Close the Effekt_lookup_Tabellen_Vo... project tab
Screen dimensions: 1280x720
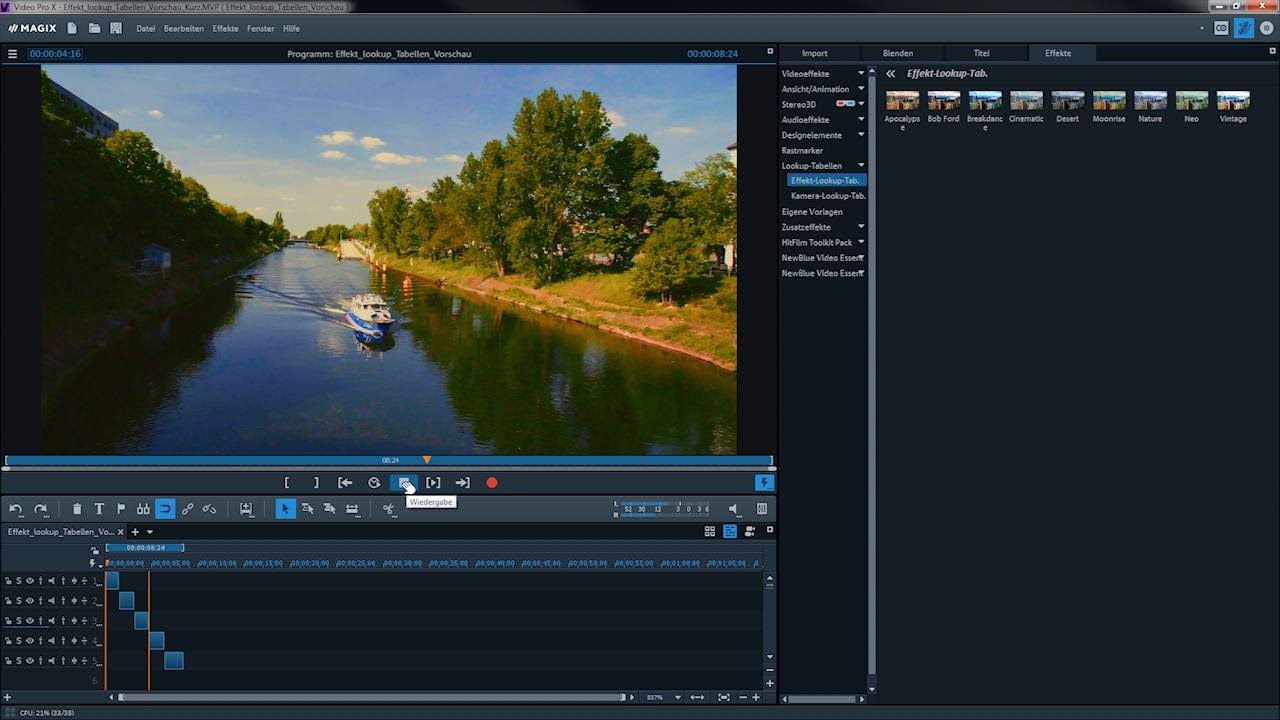click(121, 532)
